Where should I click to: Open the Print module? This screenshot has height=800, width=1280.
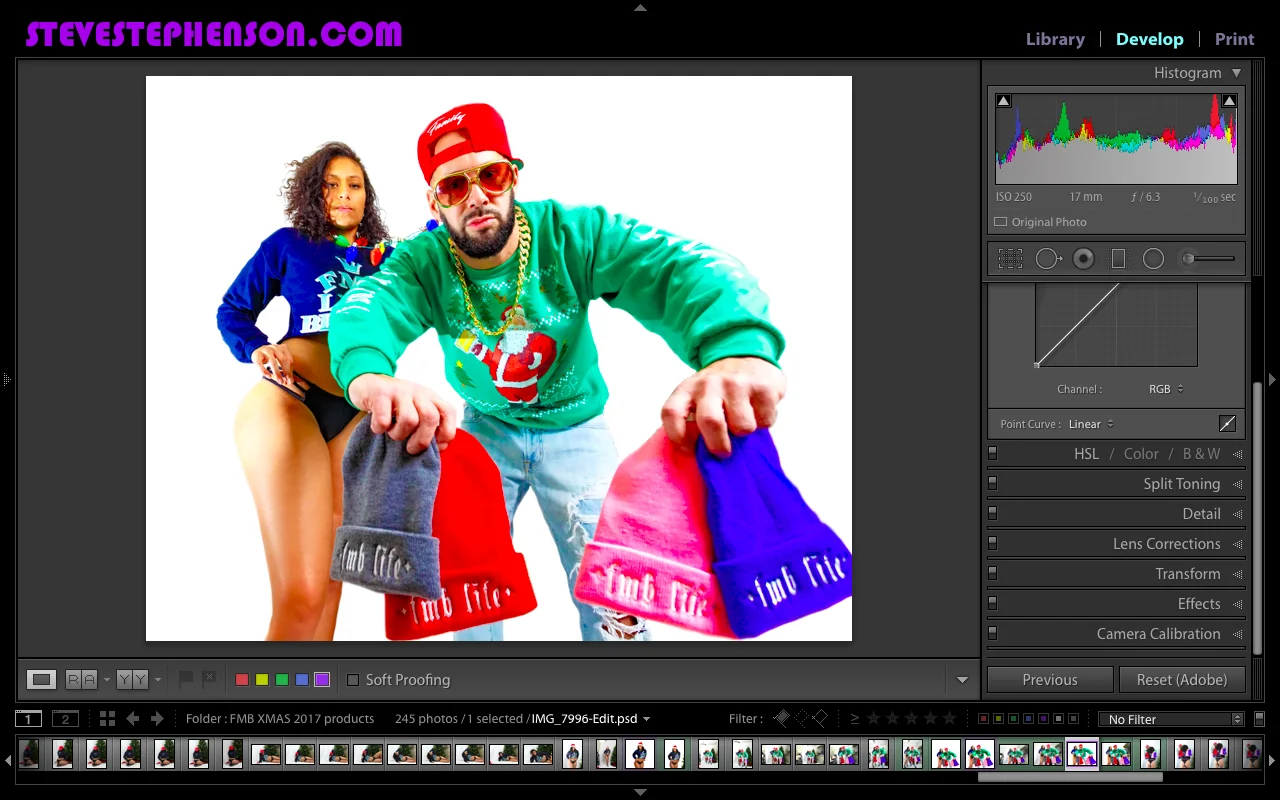[1234, 39]
